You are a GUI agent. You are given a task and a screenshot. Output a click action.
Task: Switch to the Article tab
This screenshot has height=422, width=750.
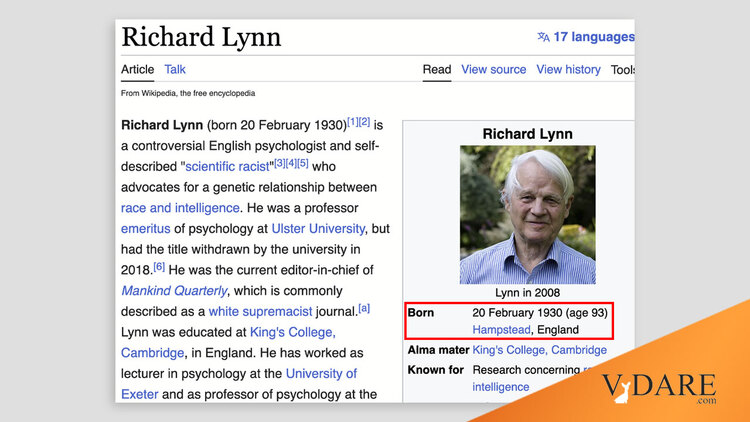[137, 69]
